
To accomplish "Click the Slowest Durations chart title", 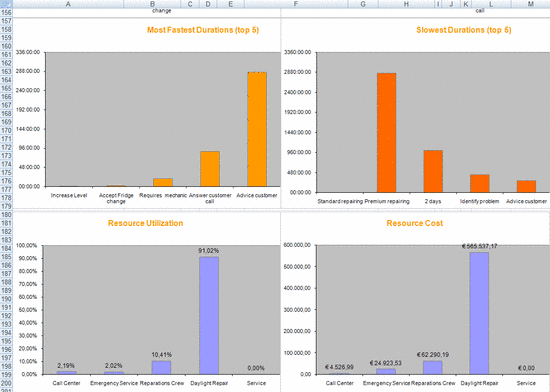I will [464, 30].
